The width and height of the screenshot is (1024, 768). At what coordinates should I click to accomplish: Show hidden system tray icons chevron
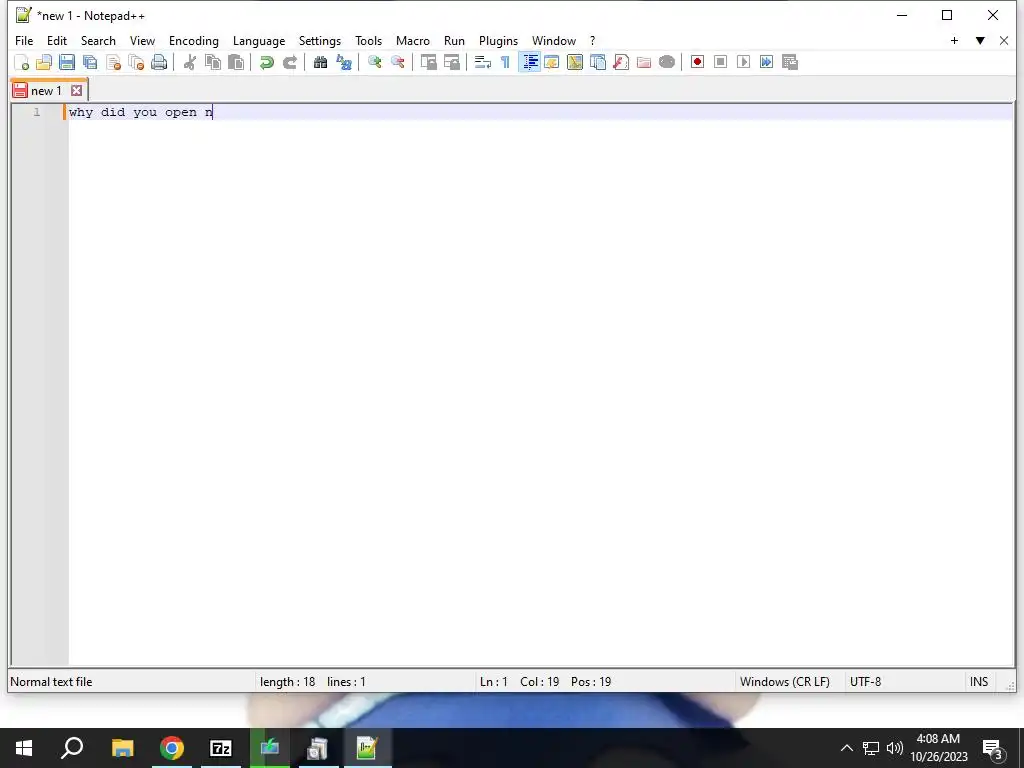846,748
